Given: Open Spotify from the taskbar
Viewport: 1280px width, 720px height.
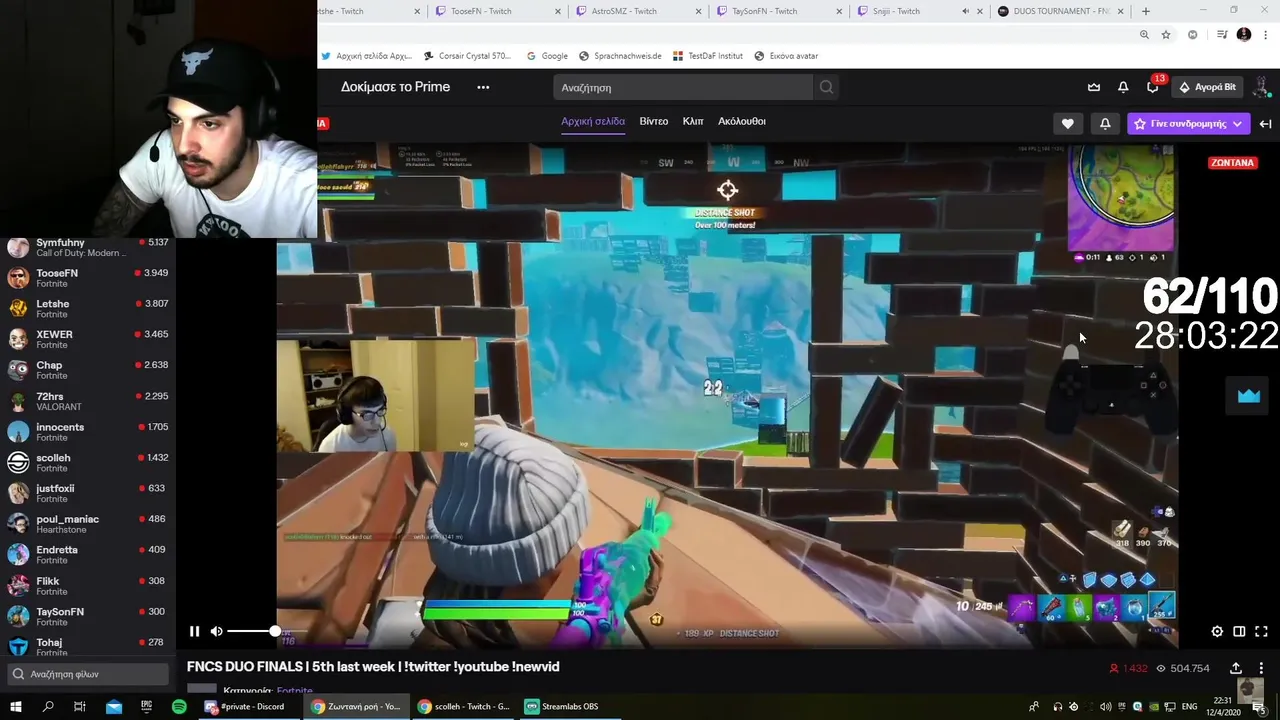Looking at the screenshot, I should coord(179,706).
